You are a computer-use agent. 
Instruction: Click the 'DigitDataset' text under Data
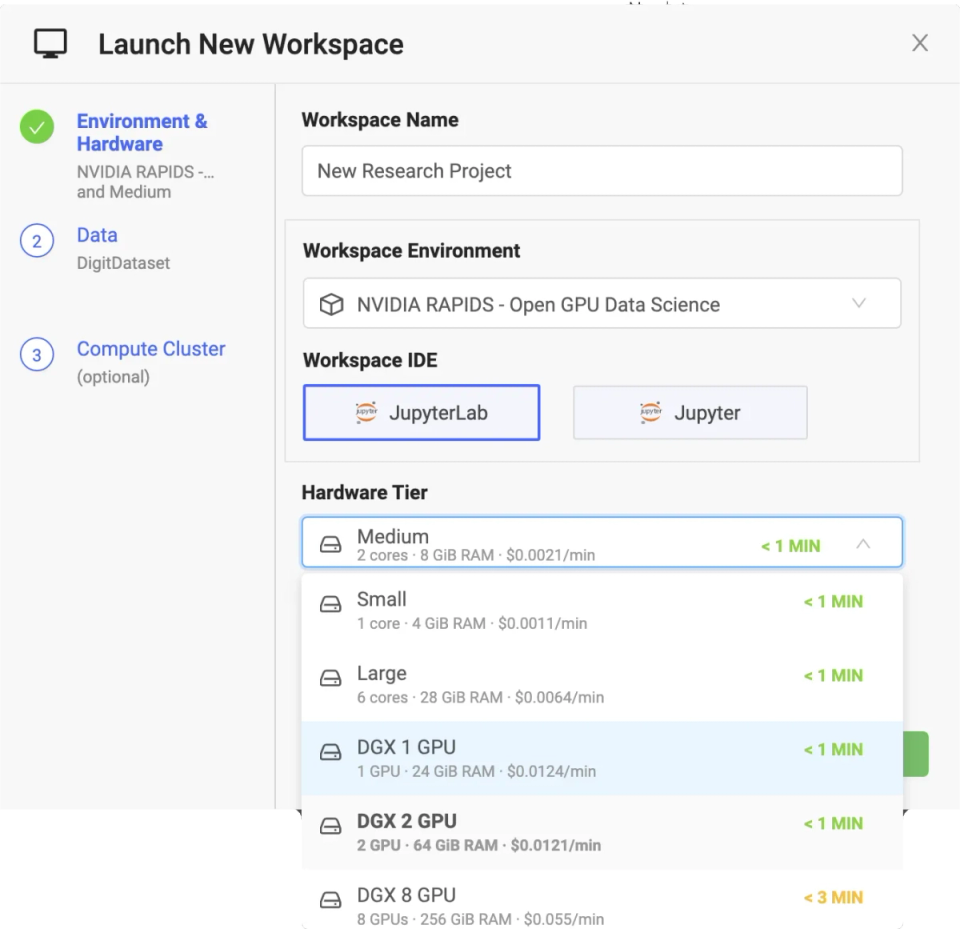[123, 263]
